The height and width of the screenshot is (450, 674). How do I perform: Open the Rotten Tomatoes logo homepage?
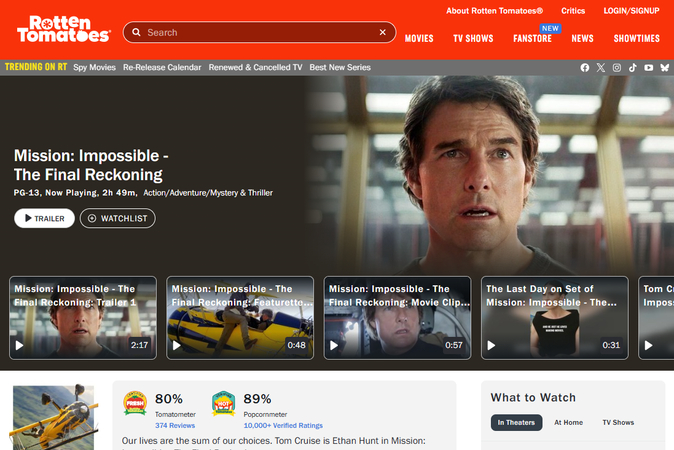(64, 29)
